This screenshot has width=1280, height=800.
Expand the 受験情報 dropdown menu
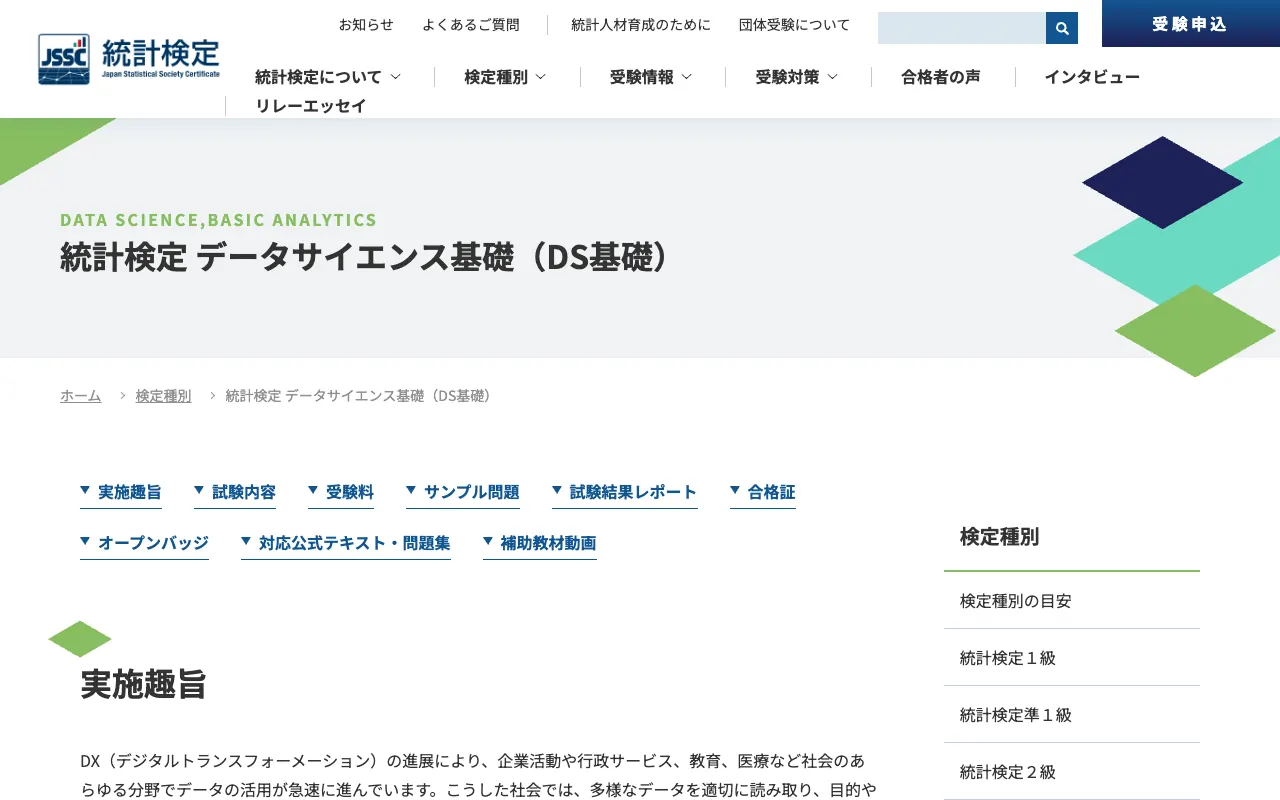pos(651,77)
